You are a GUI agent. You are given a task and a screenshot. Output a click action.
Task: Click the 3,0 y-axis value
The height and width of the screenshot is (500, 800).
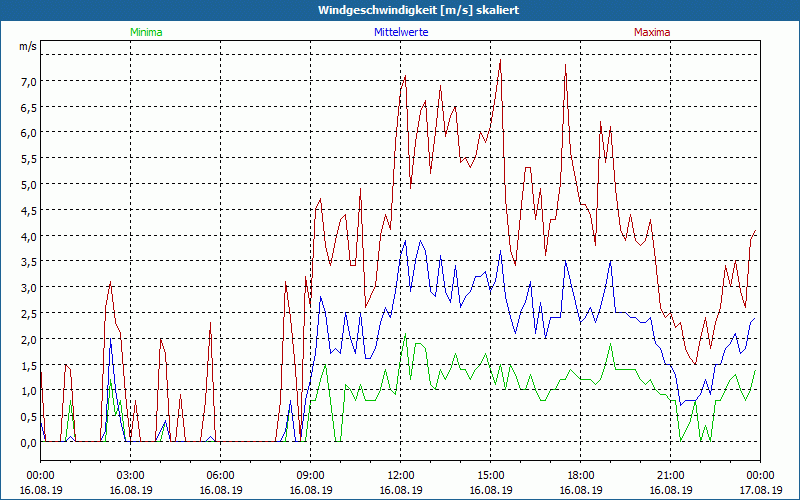click(x=28, y=288)
